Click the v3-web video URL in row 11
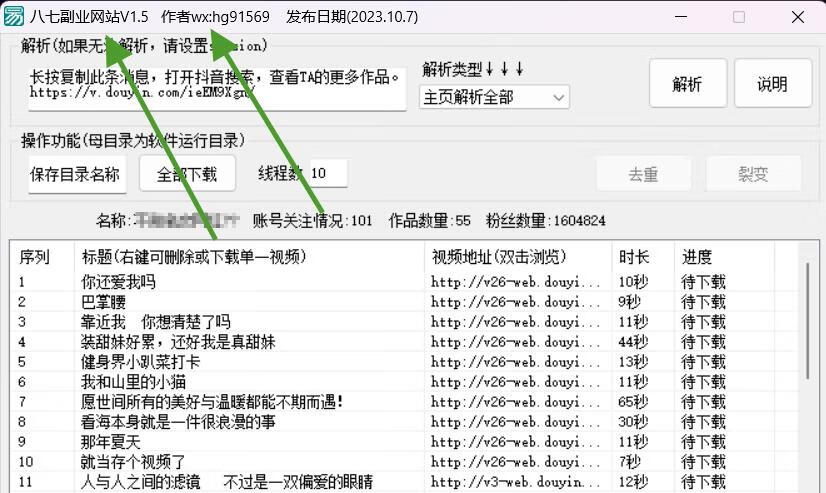The height and width of the screenshot is (493, 826). click(x=515, y=482)
